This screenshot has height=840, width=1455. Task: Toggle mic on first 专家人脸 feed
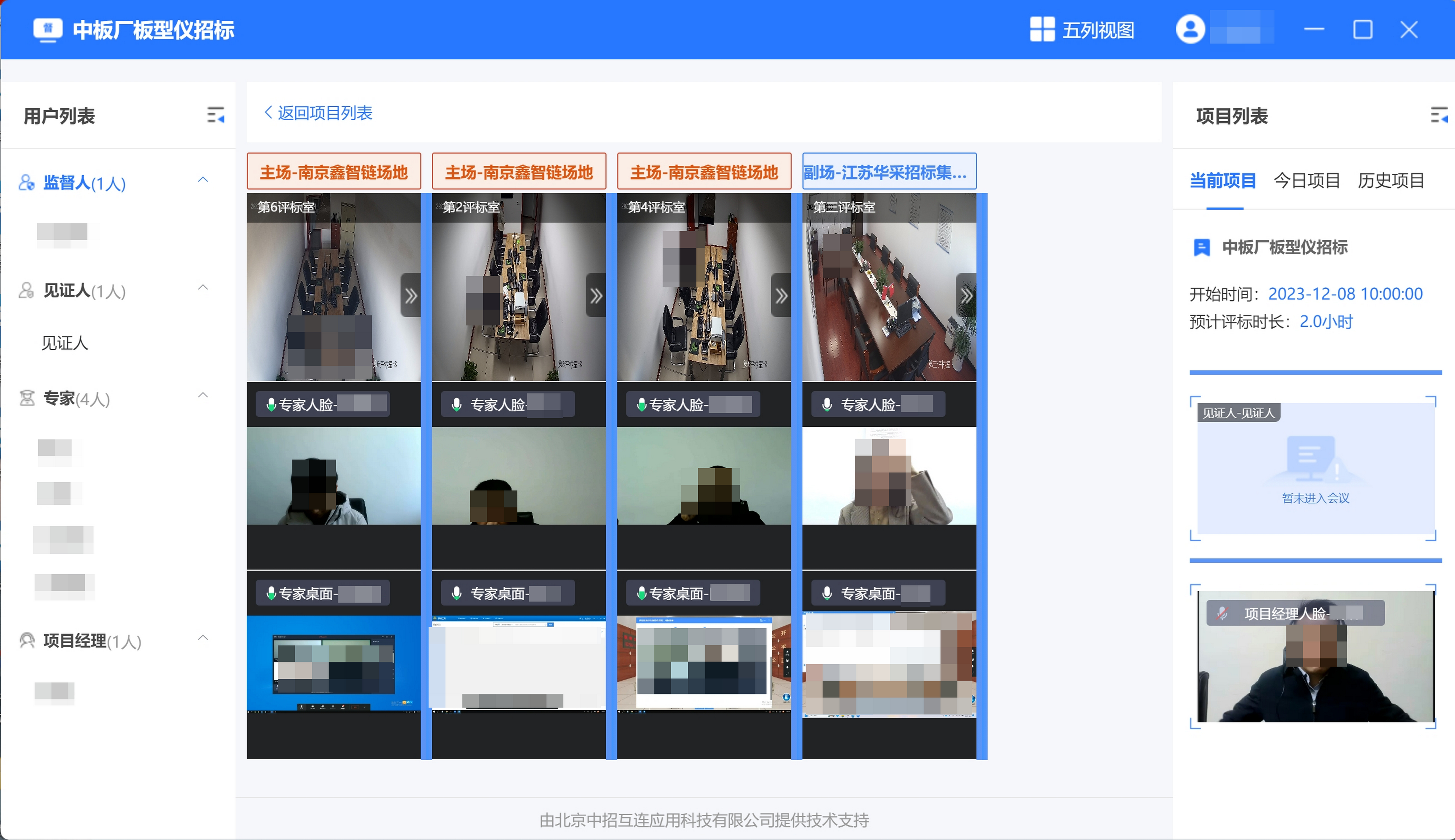click(x=271, y=404)
